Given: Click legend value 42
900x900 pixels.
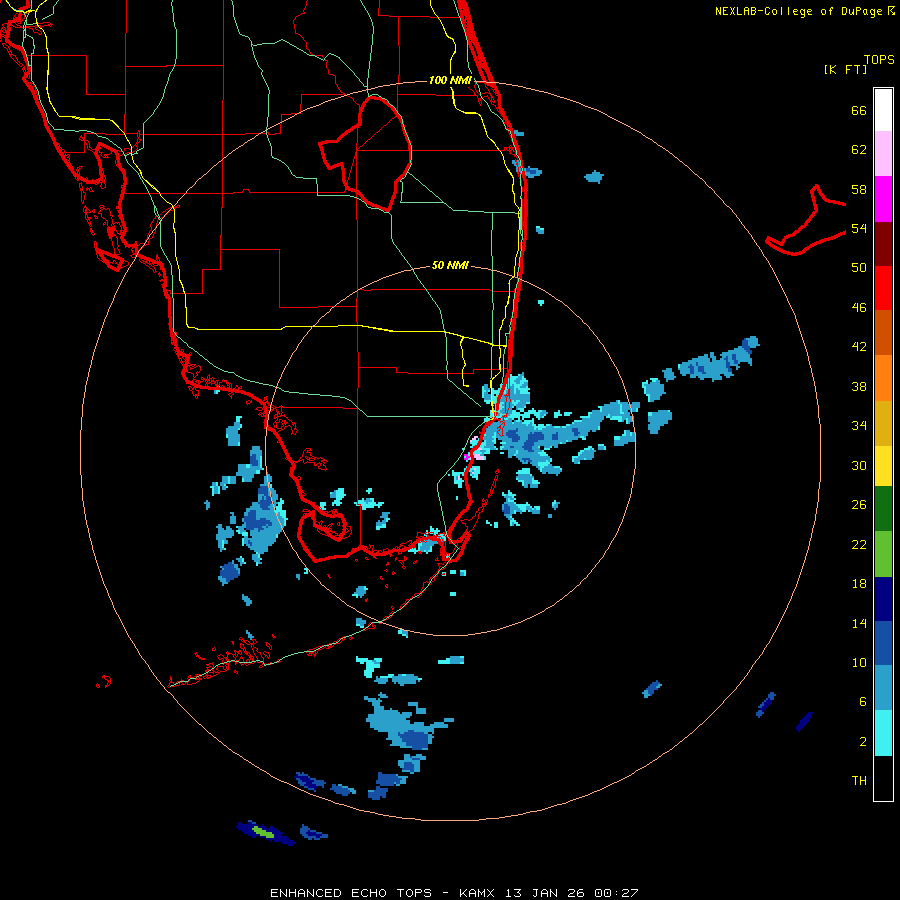Looking at the screenshot, I should coord(859,347).
